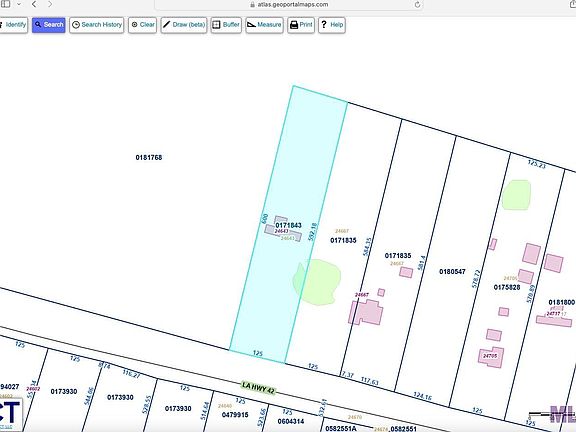Click the LA HWY 42 road label
This screenshot has height=432, width=576.
(258, 388)
